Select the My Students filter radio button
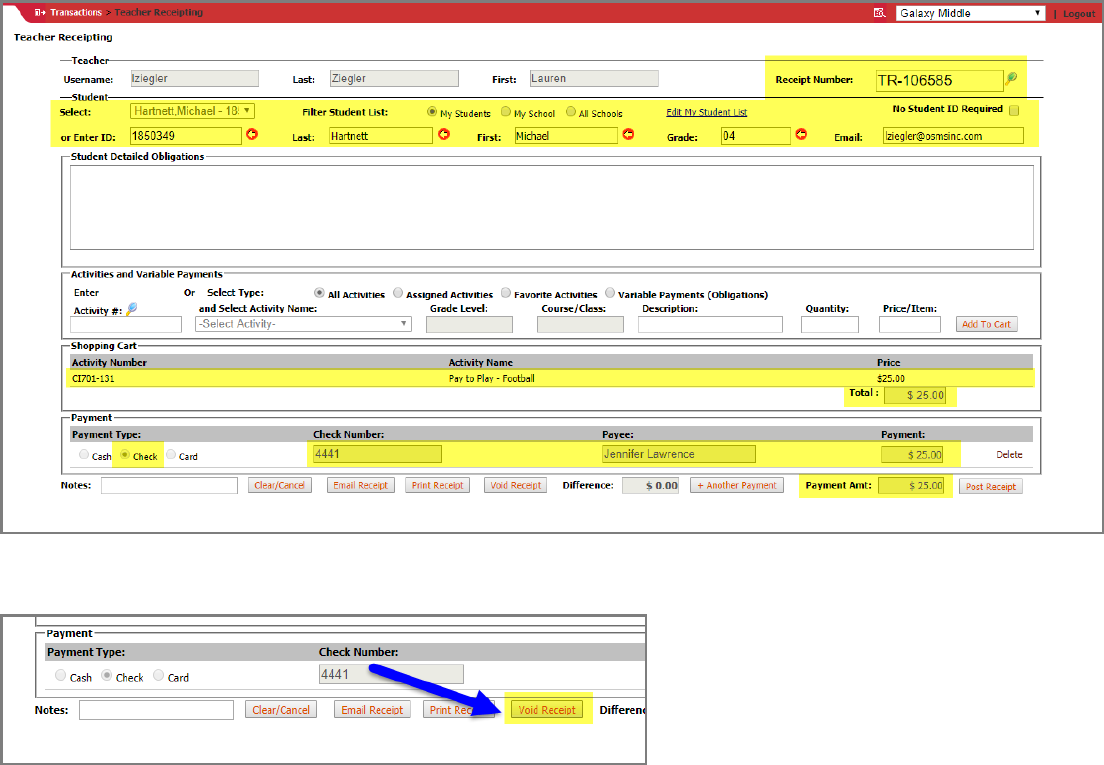The image size is (1104, 765). tap(432, 112)
